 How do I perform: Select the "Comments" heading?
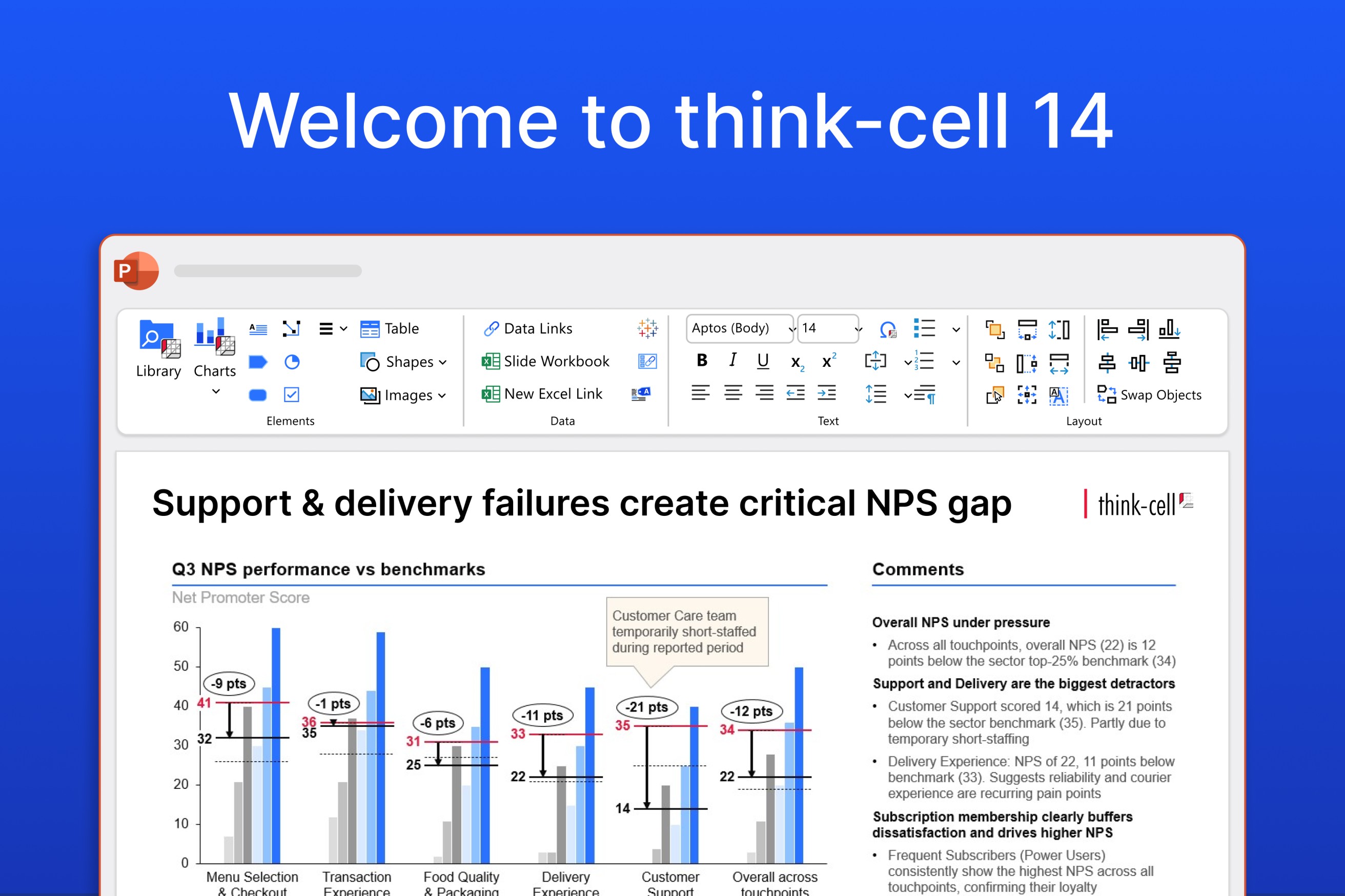[918, 569]
